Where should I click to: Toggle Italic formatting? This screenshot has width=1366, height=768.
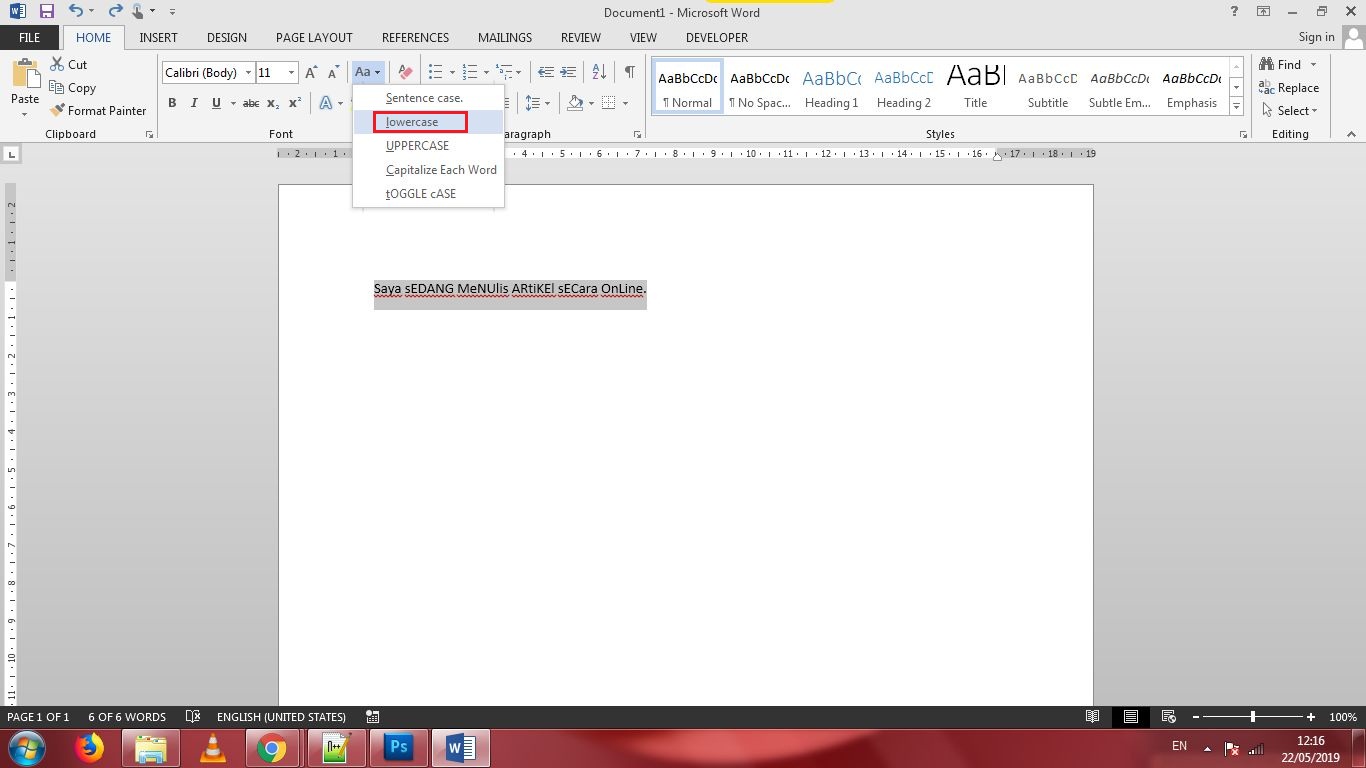(193, 102)
